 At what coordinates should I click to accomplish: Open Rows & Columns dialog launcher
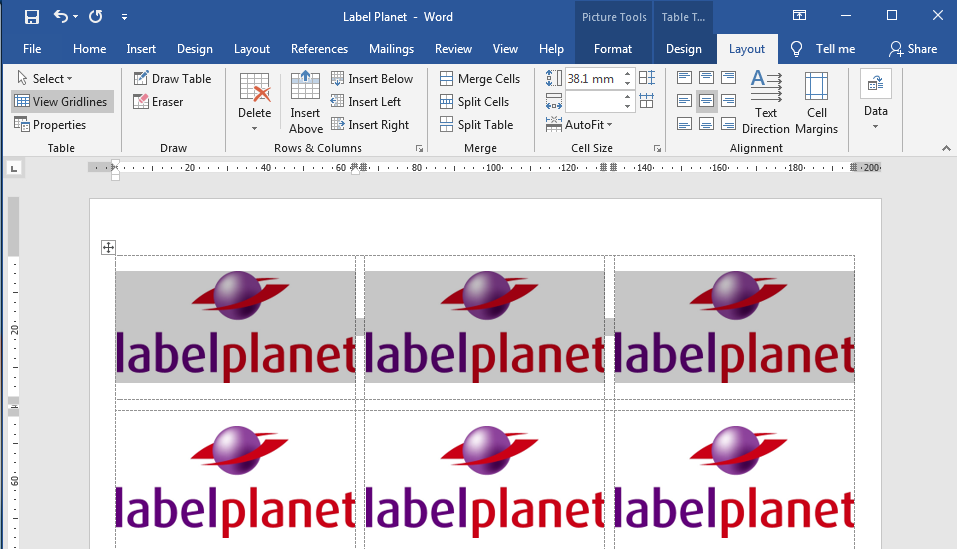(x=419, y=148)
